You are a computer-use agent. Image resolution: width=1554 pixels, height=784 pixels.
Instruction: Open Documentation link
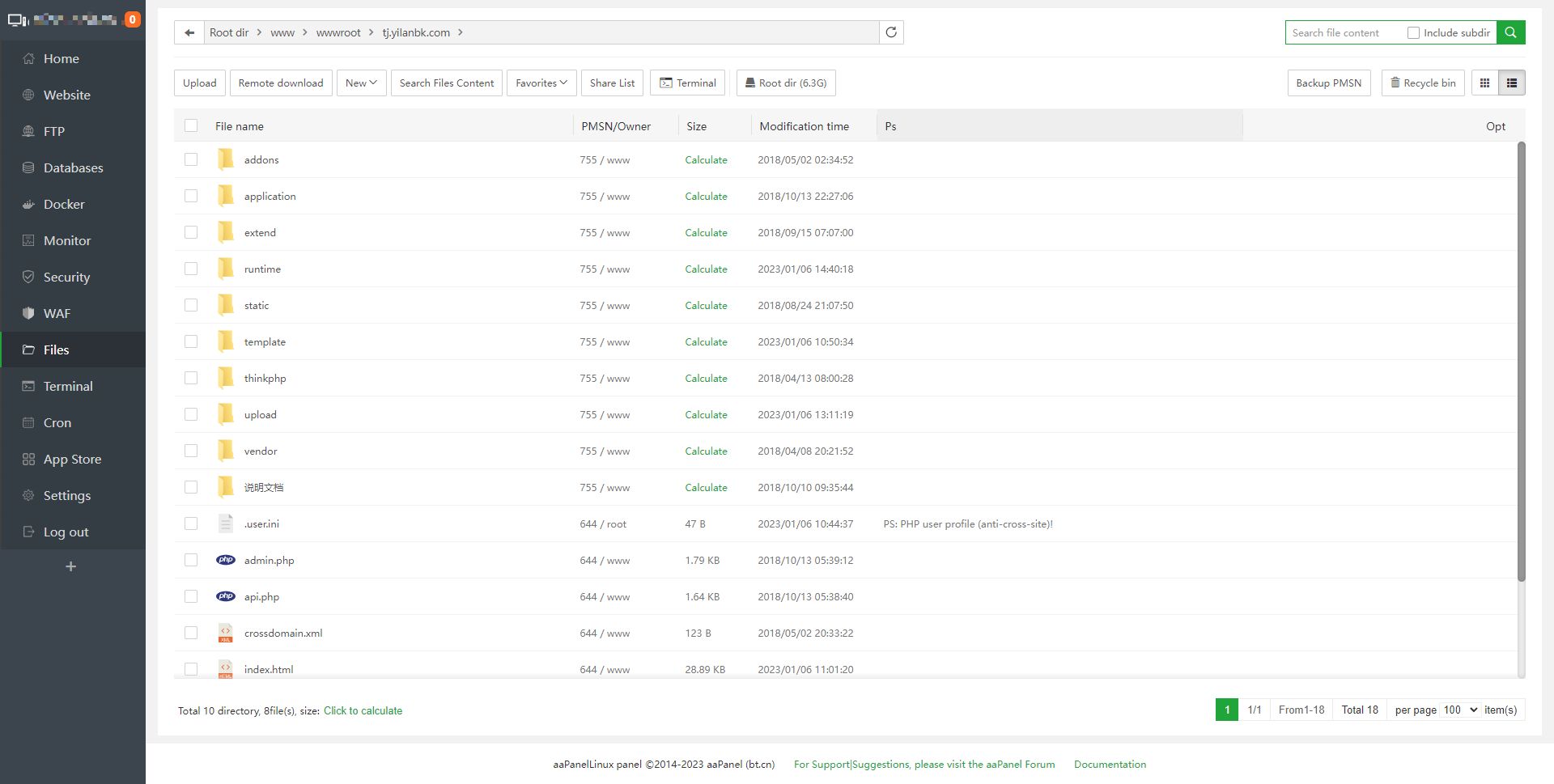[1110, 764]
